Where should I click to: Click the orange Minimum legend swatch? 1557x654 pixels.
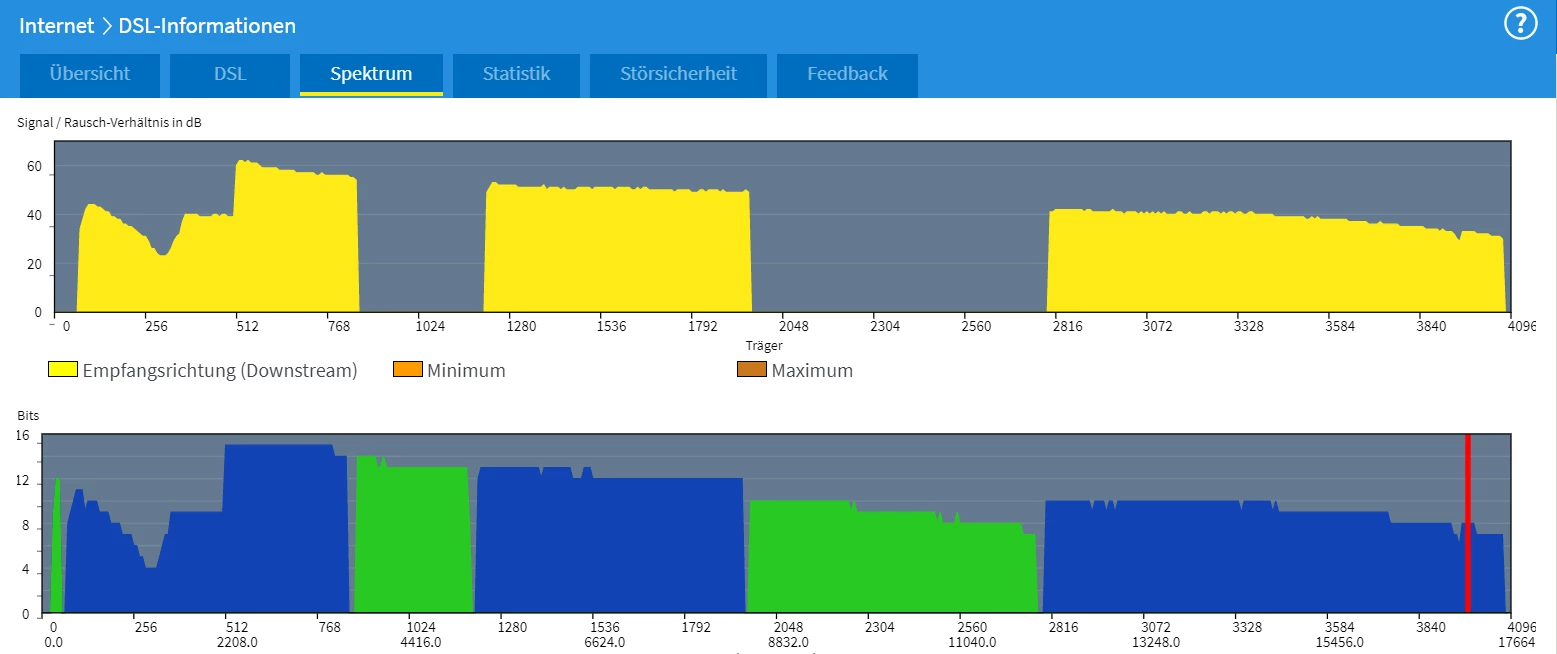tap(408, 370)
